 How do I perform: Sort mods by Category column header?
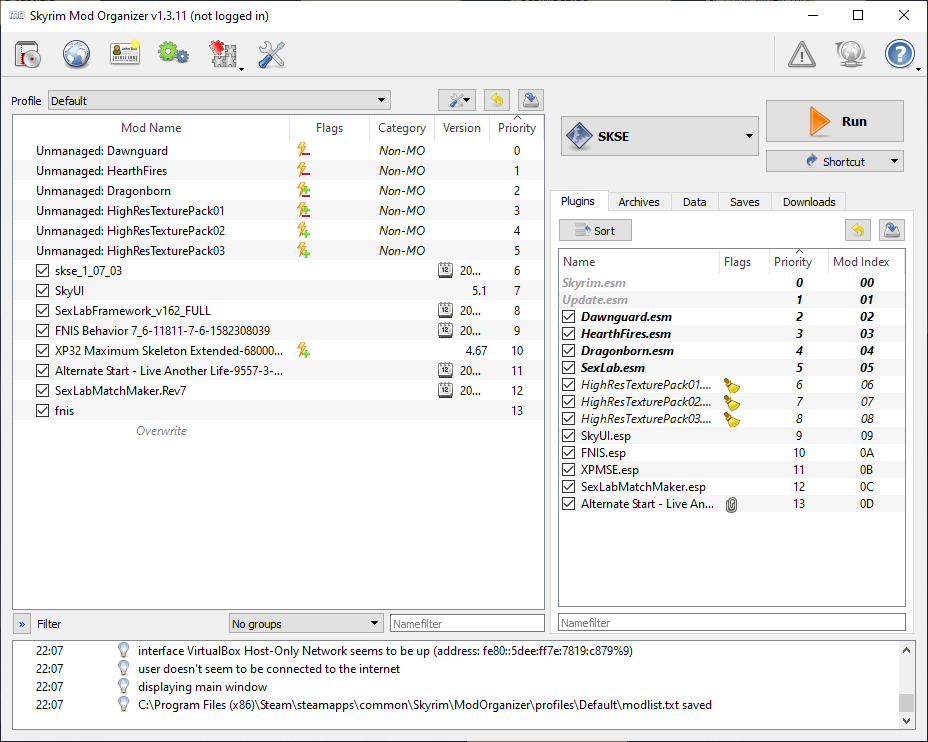click(x=402, y=128)
